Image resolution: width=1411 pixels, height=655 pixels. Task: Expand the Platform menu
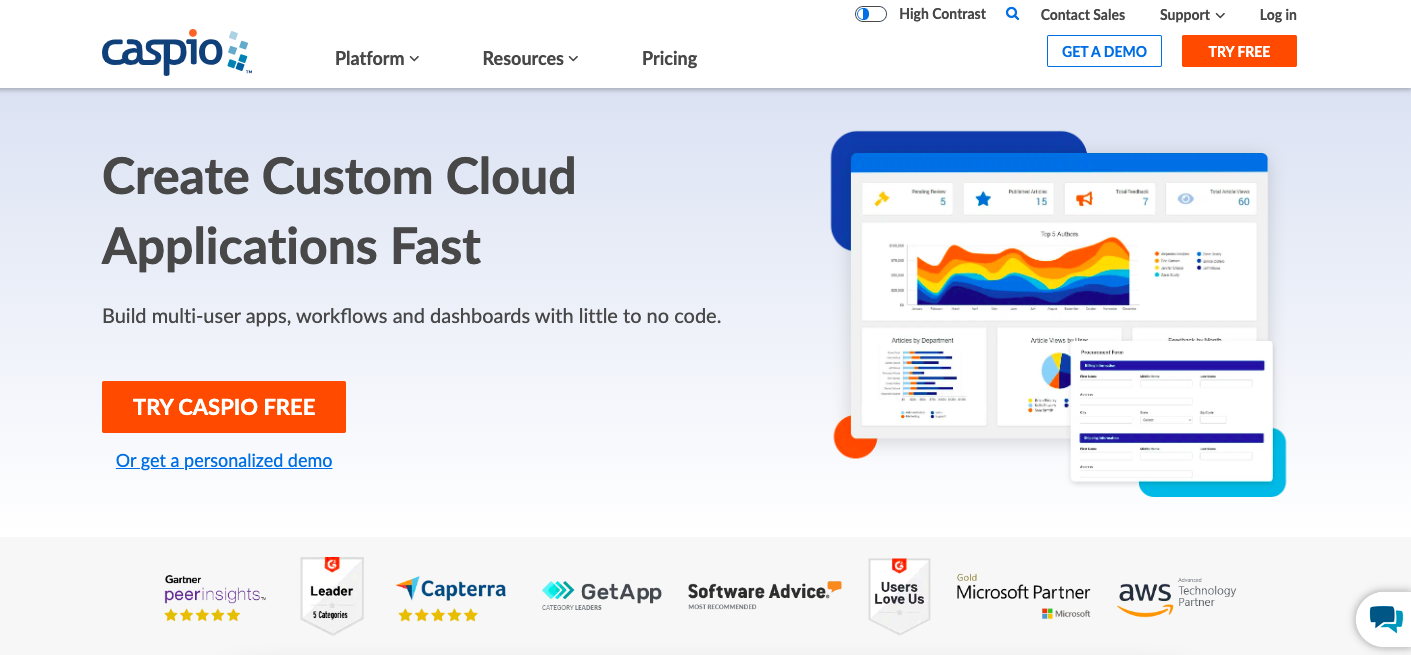click(377, 58)
